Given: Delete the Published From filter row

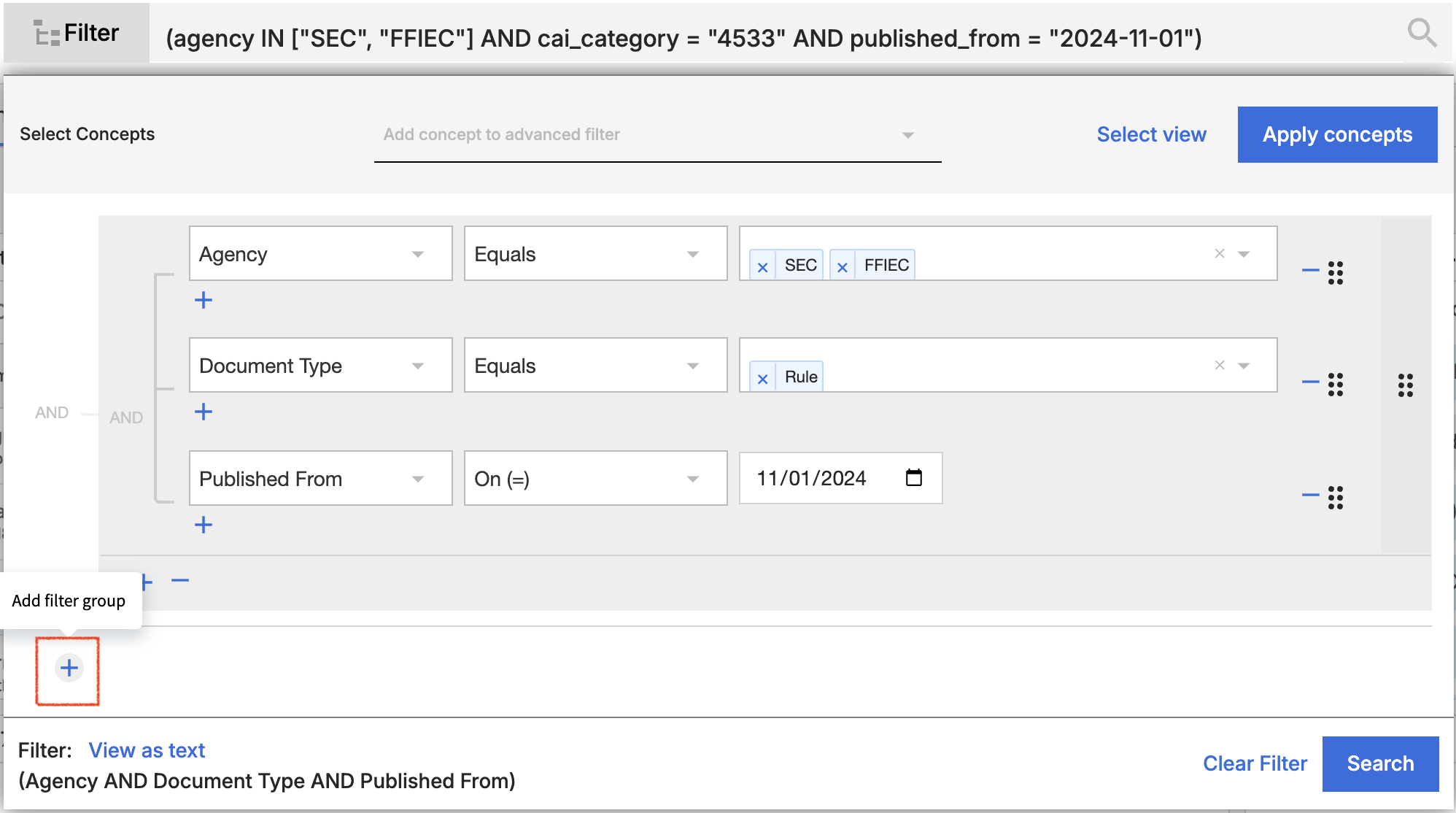Looking at the screenshot, I should (x=1310, y=495).
